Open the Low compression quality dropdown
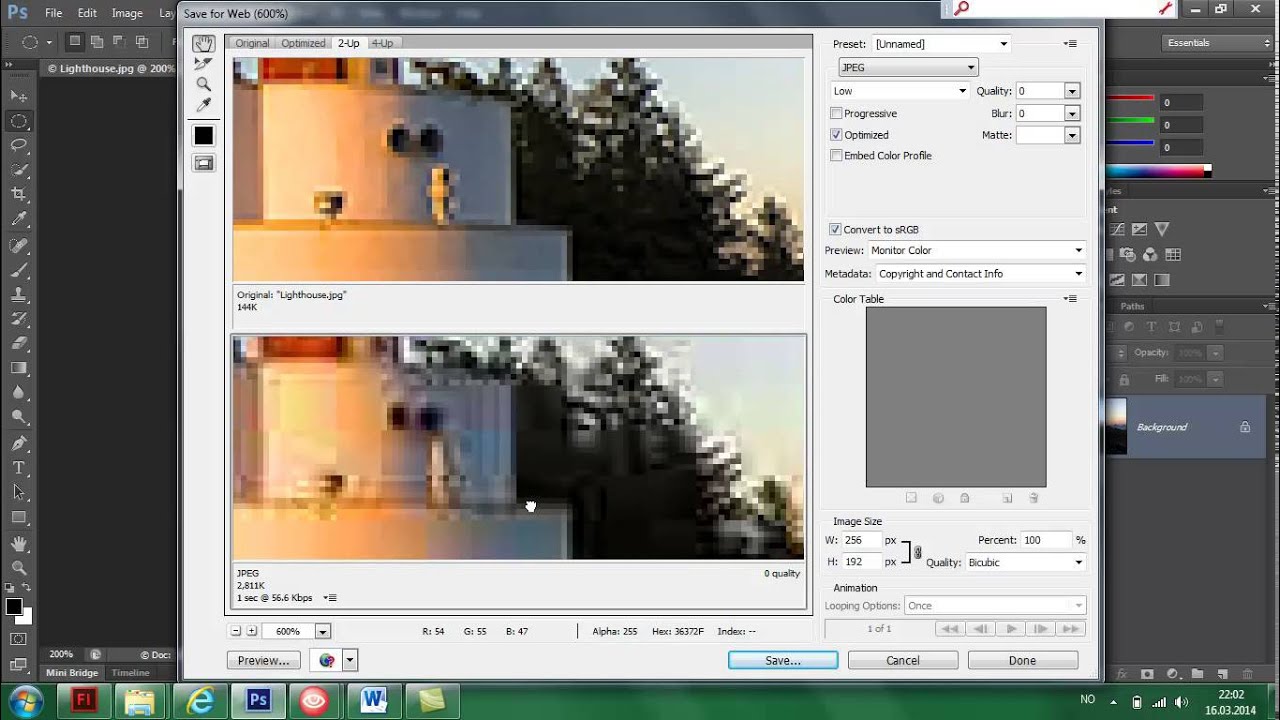 click(900, 91)
